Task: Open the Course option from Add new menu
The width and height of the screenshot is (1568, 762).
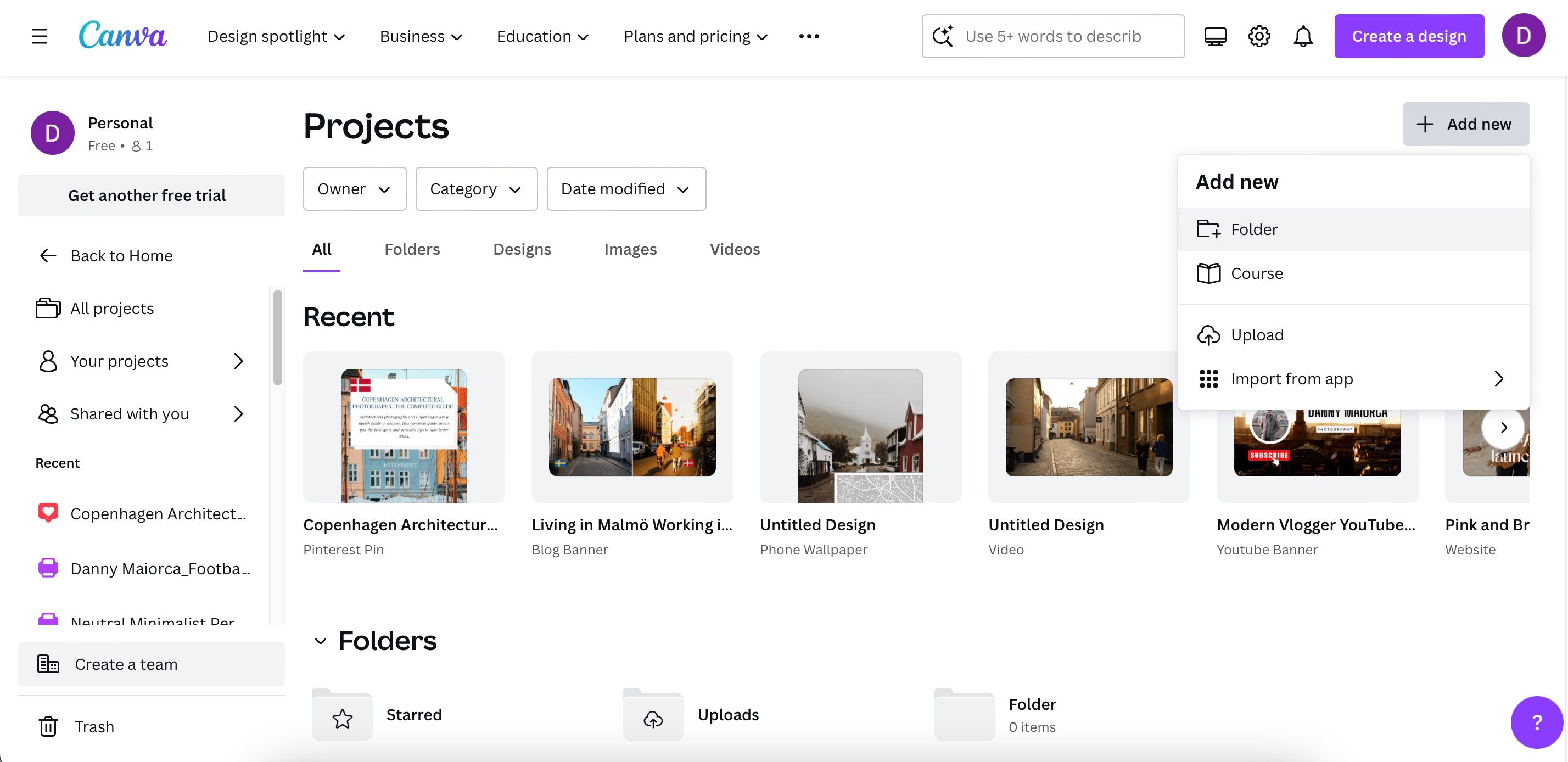Action: tap(1257, 273)
